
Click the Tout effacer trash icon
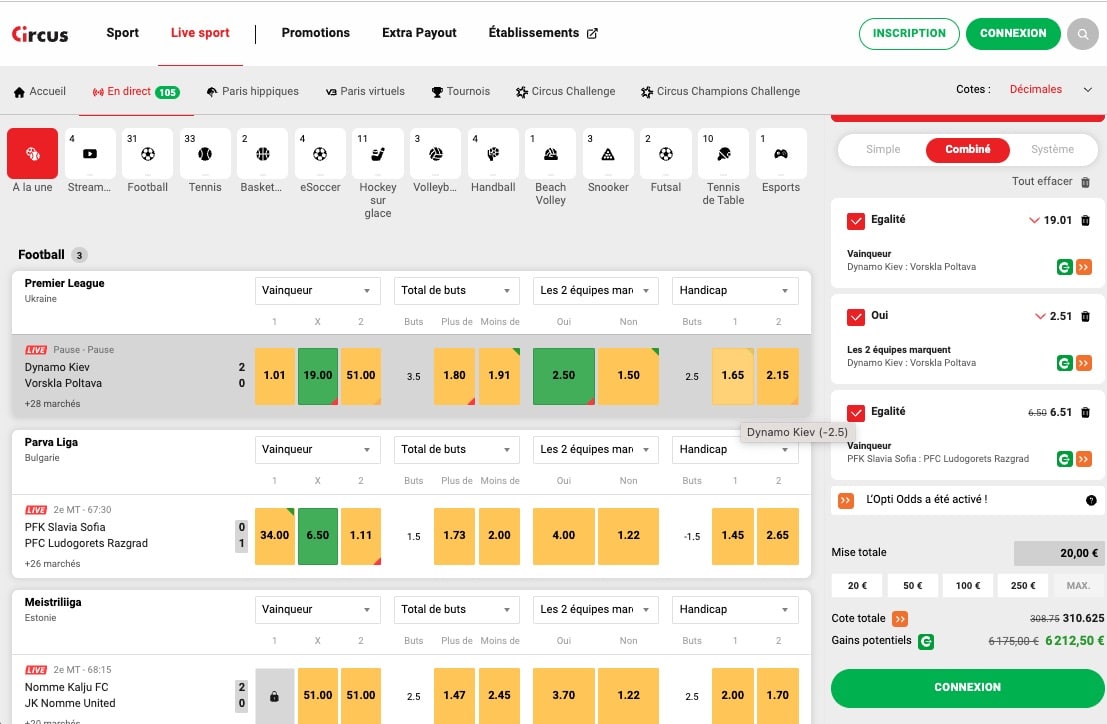[1086, 182]
